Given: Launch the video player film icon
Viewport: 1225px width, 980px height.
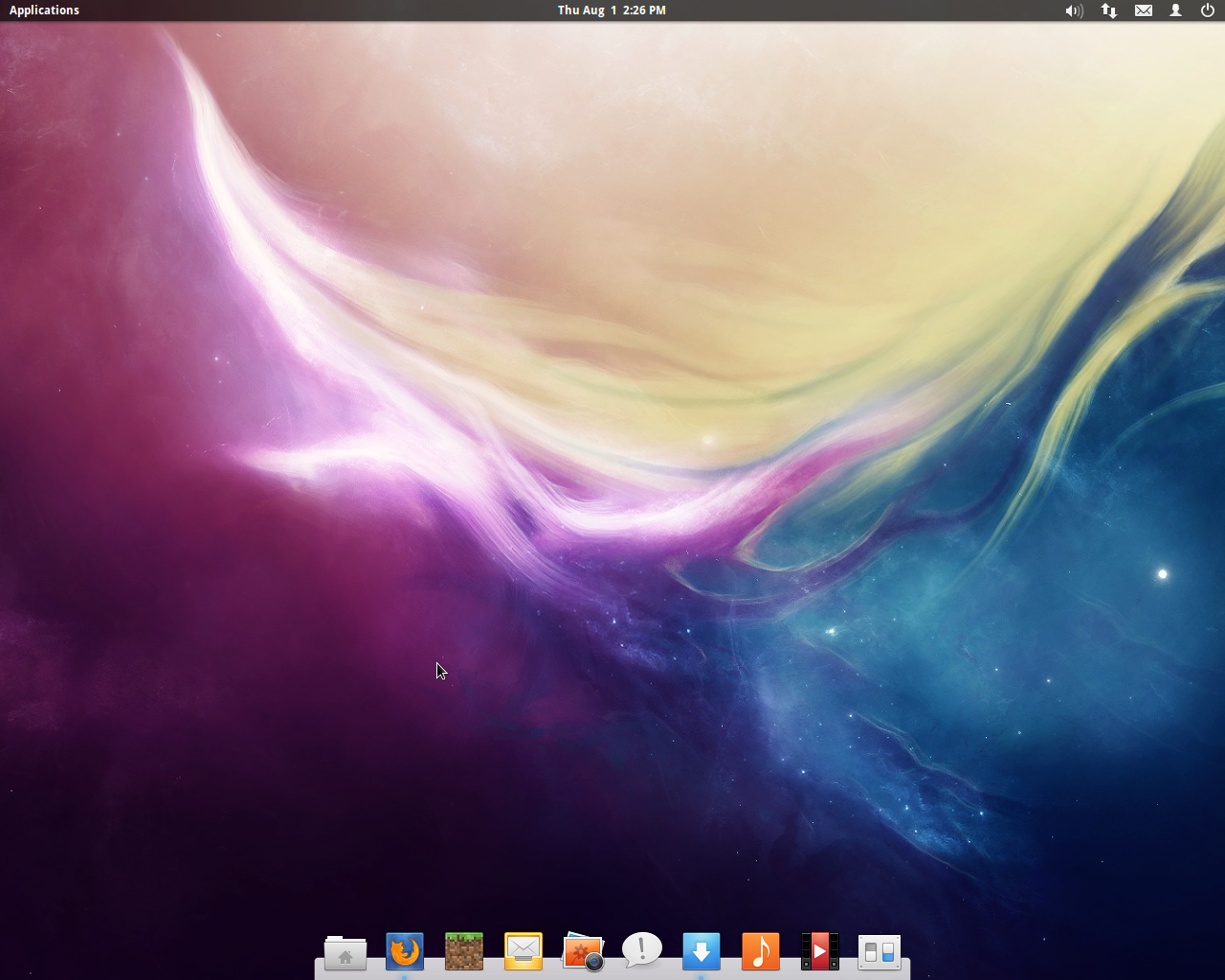Looking at the screenshot, I should [x=820, y=951].
